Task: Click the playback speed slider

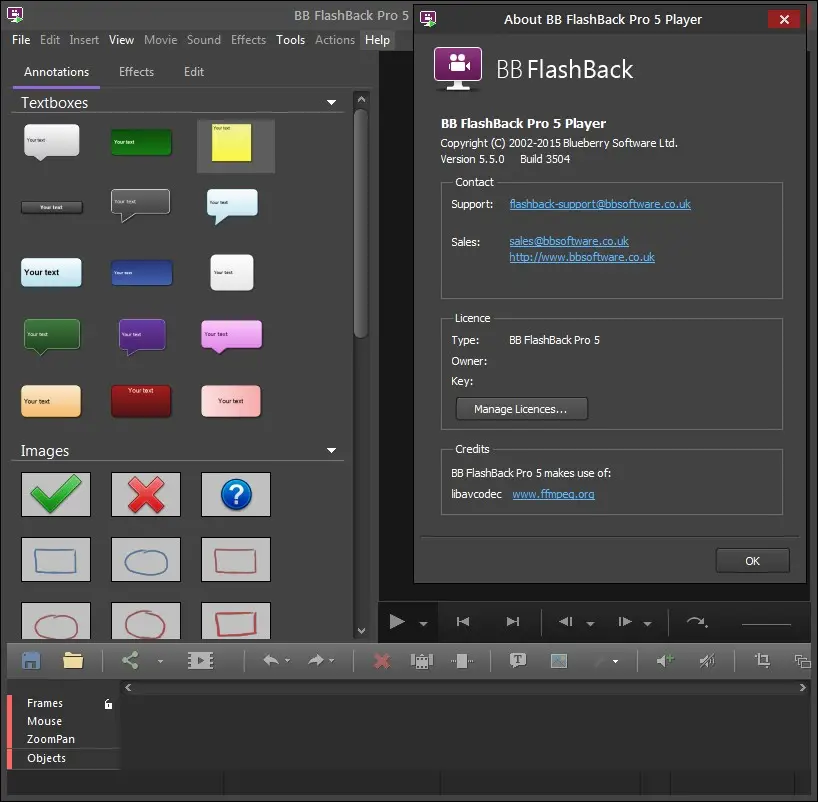Action: click(x=766, y=624)
